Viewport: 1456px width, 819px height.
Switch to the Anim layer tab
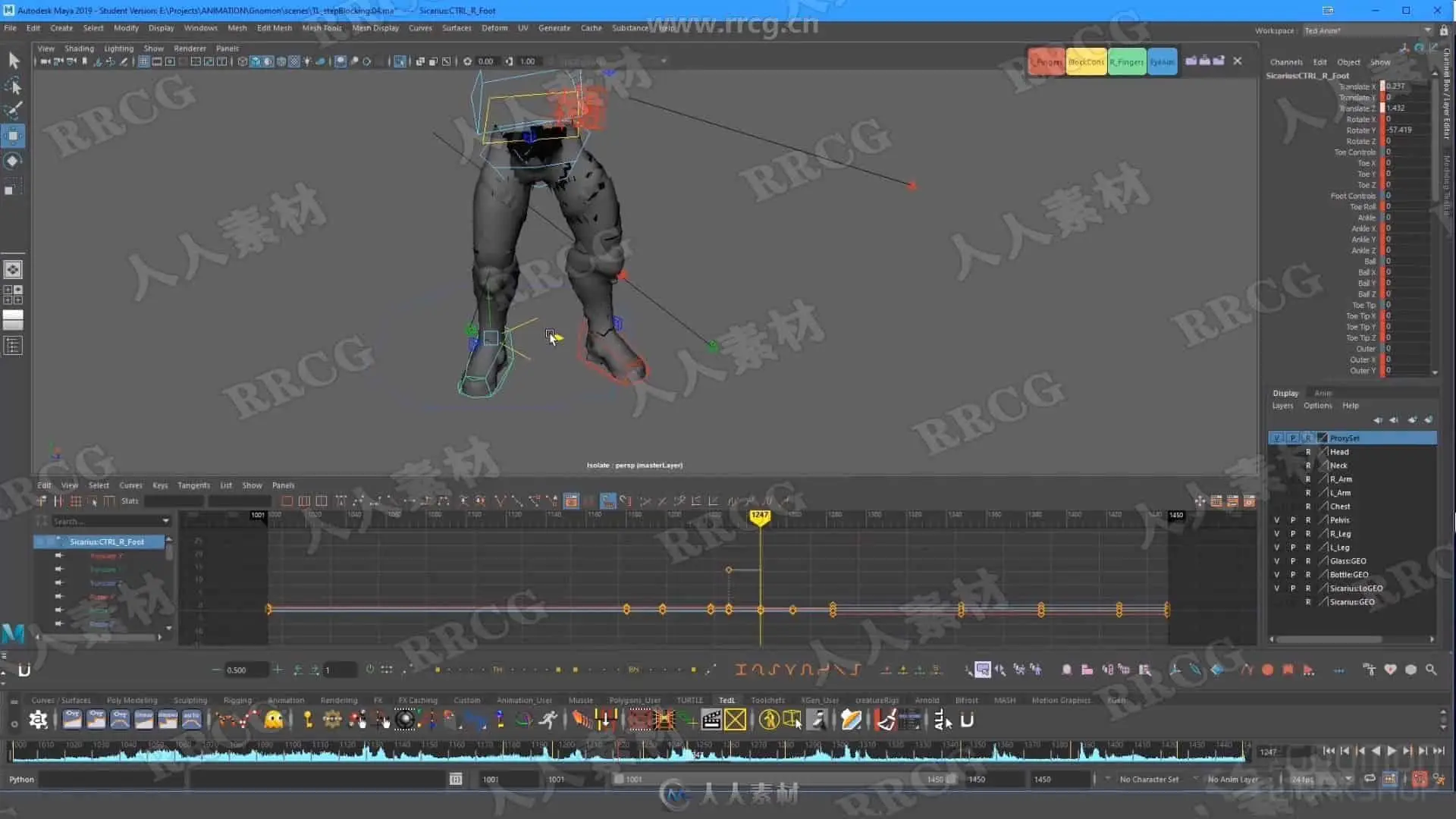click(1323, 393)
